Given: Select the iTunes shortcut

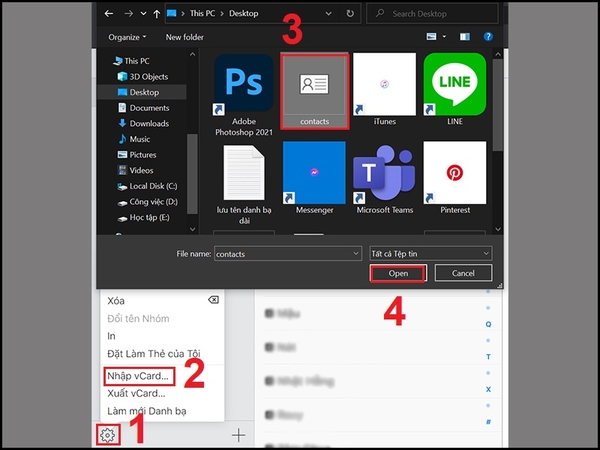Looking at the screenshot, I should pos(385,90).
